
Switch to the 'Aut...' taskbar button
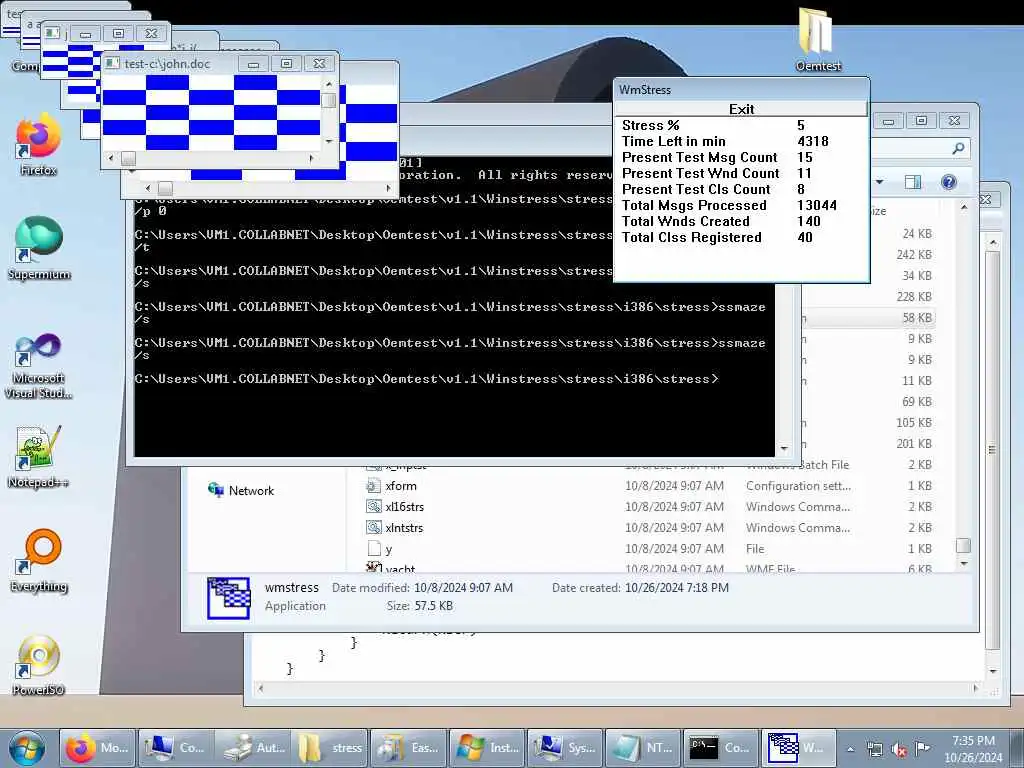253,748
